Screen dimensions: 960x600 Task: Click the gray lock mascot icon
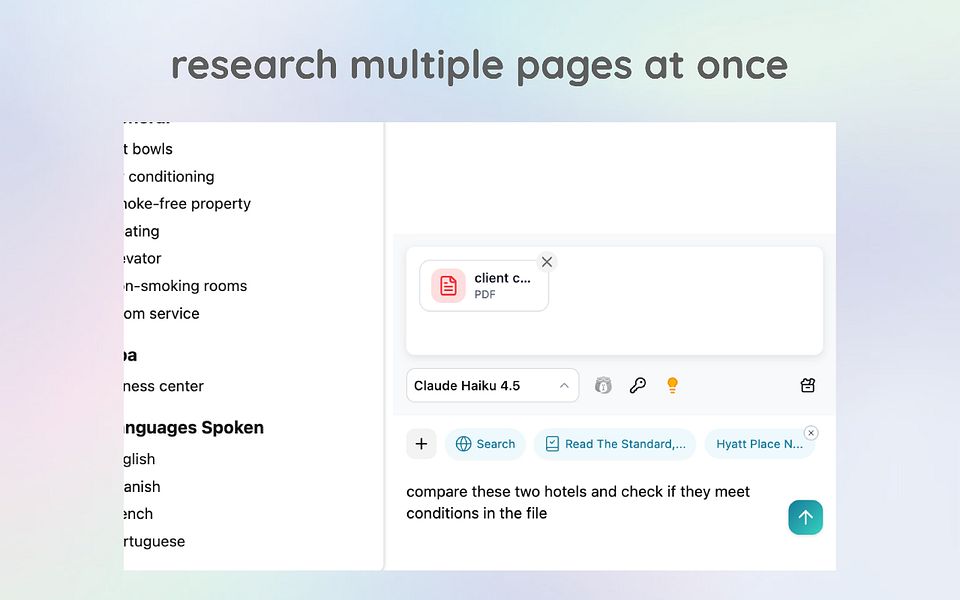pyautogui.click(x=603, y=386)
